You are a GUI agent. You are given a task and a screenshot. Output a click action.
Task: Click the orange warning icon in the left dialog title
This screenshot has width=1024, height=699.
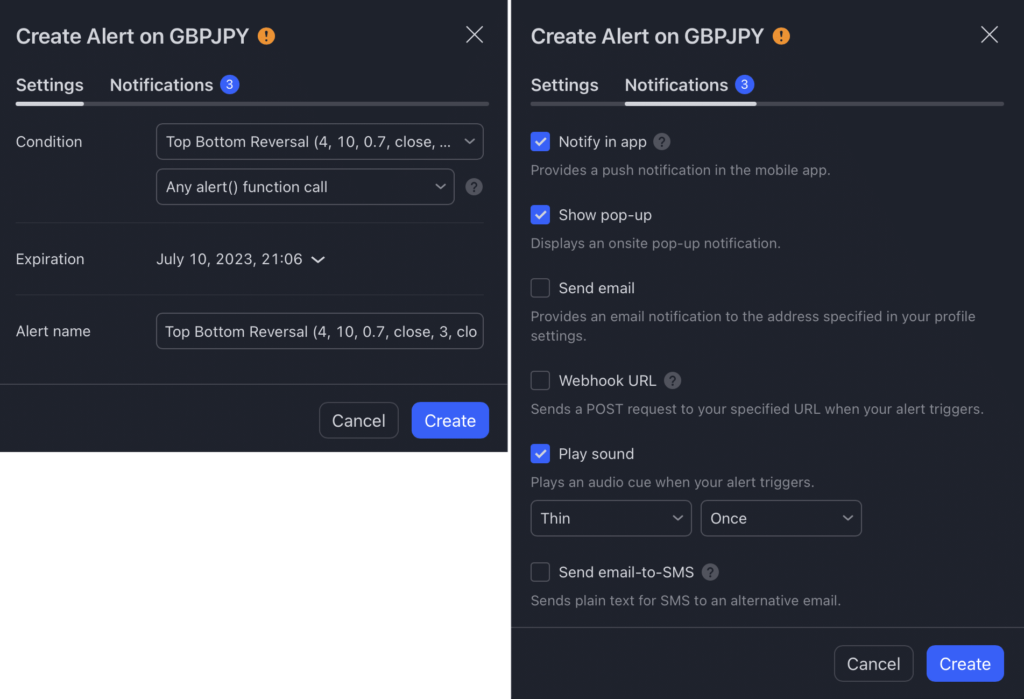point(266,36)
